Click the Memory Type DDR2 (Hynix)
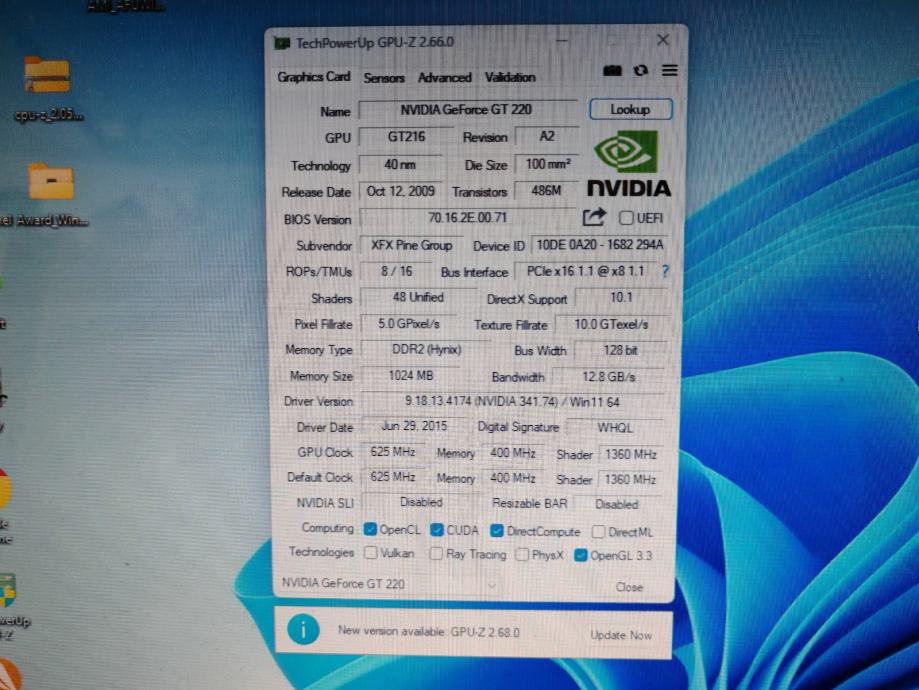This screenshot has width=919, height=690. point(426,349)
